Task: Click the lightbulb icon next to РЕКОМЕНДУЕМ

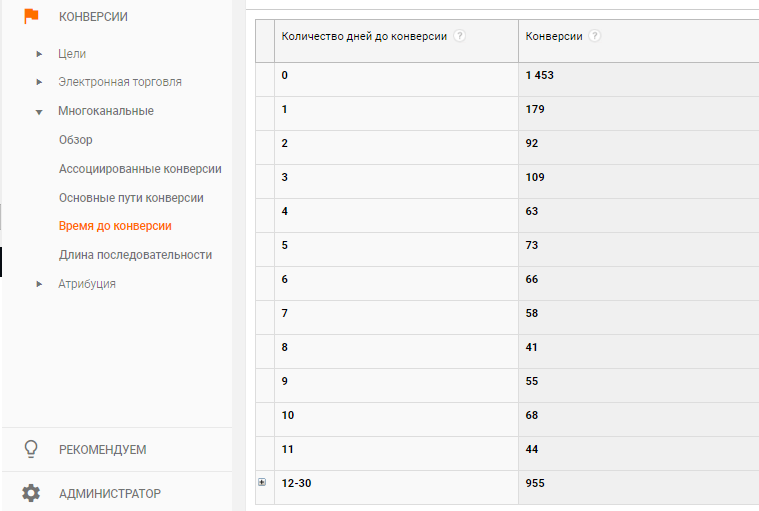Action: [x=31, y=449]
